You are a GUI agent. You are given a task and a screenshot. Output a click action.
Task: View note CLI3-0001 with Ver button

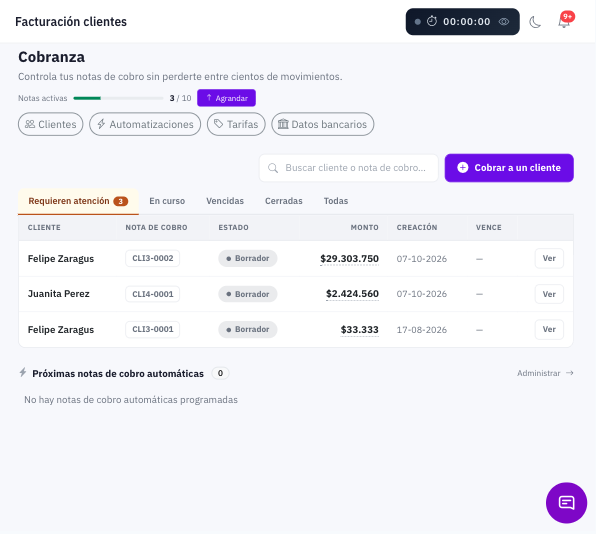click(x=549, y=330)
